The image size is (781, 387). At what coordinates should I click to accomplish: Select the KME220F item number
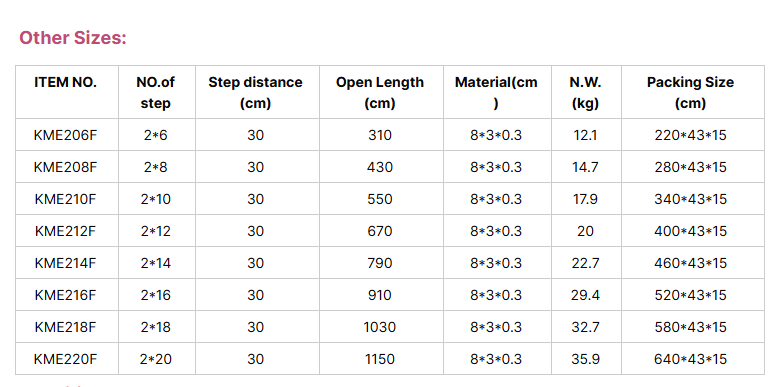[65, 359]
